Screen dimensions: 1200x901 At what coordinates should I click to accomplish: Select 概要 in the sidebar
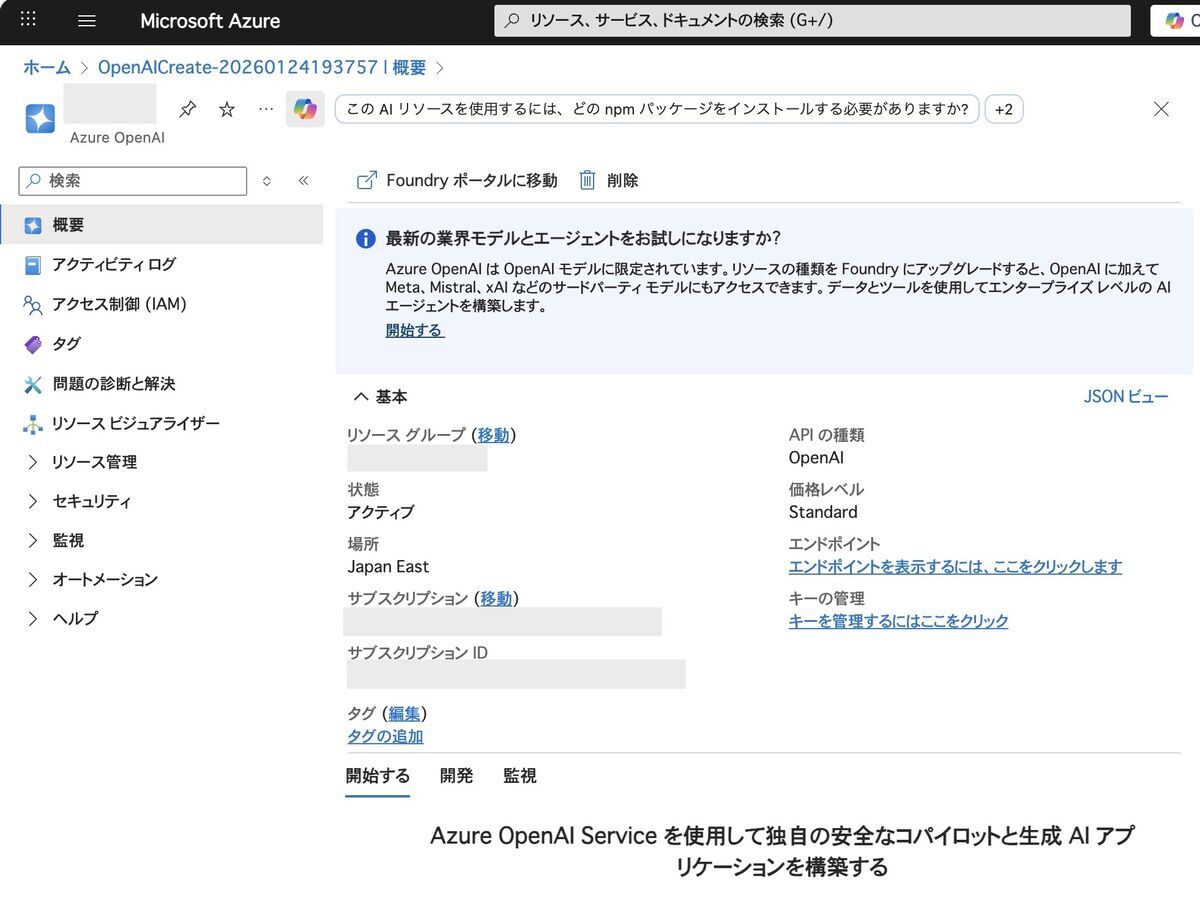point(162,225)
